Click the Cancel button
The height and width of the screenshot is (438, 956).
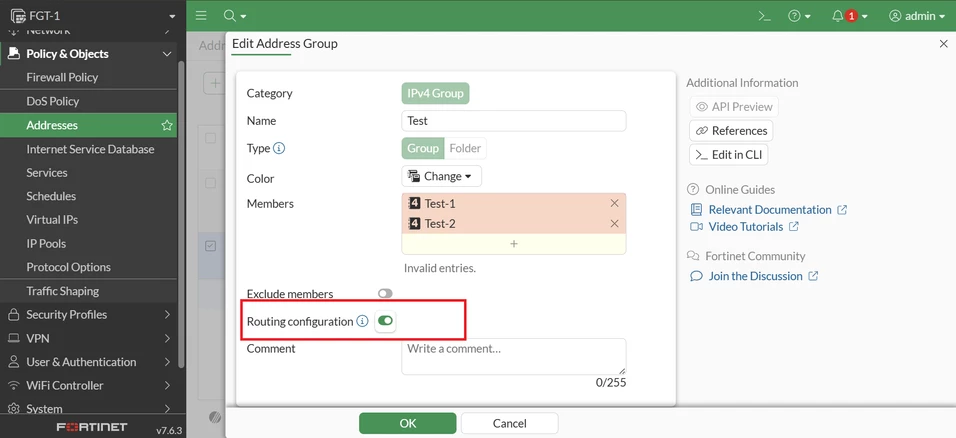coord(509,423)
